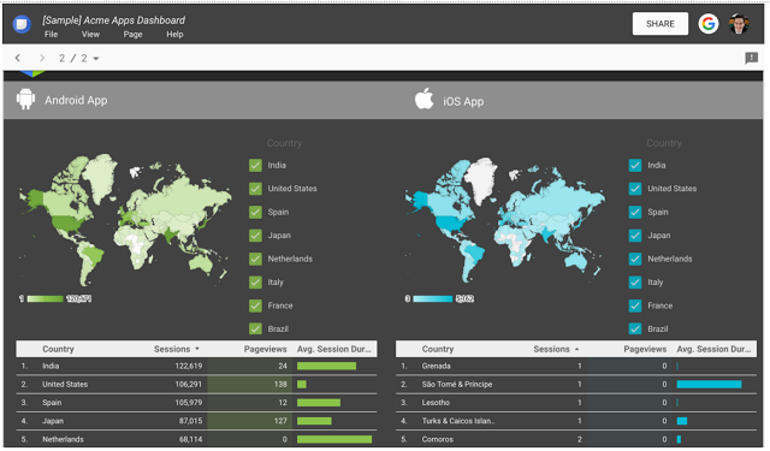The height and width of the screenshot is (451, 770).
Task: Click Android table Country column header
Action: coord(58,349)
